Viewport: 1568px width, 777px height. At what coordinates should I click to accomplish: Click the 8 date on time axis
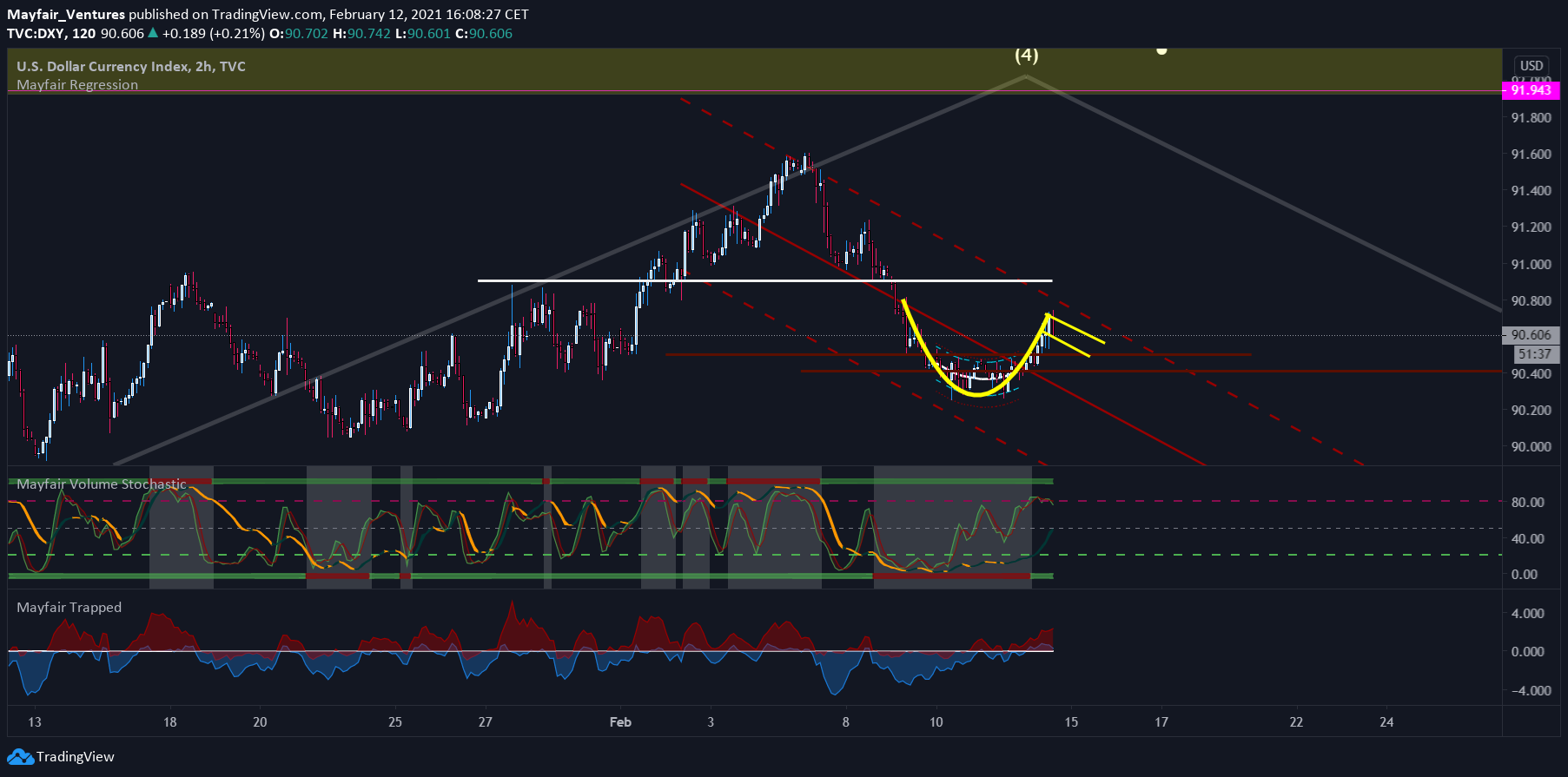(846, 722)
